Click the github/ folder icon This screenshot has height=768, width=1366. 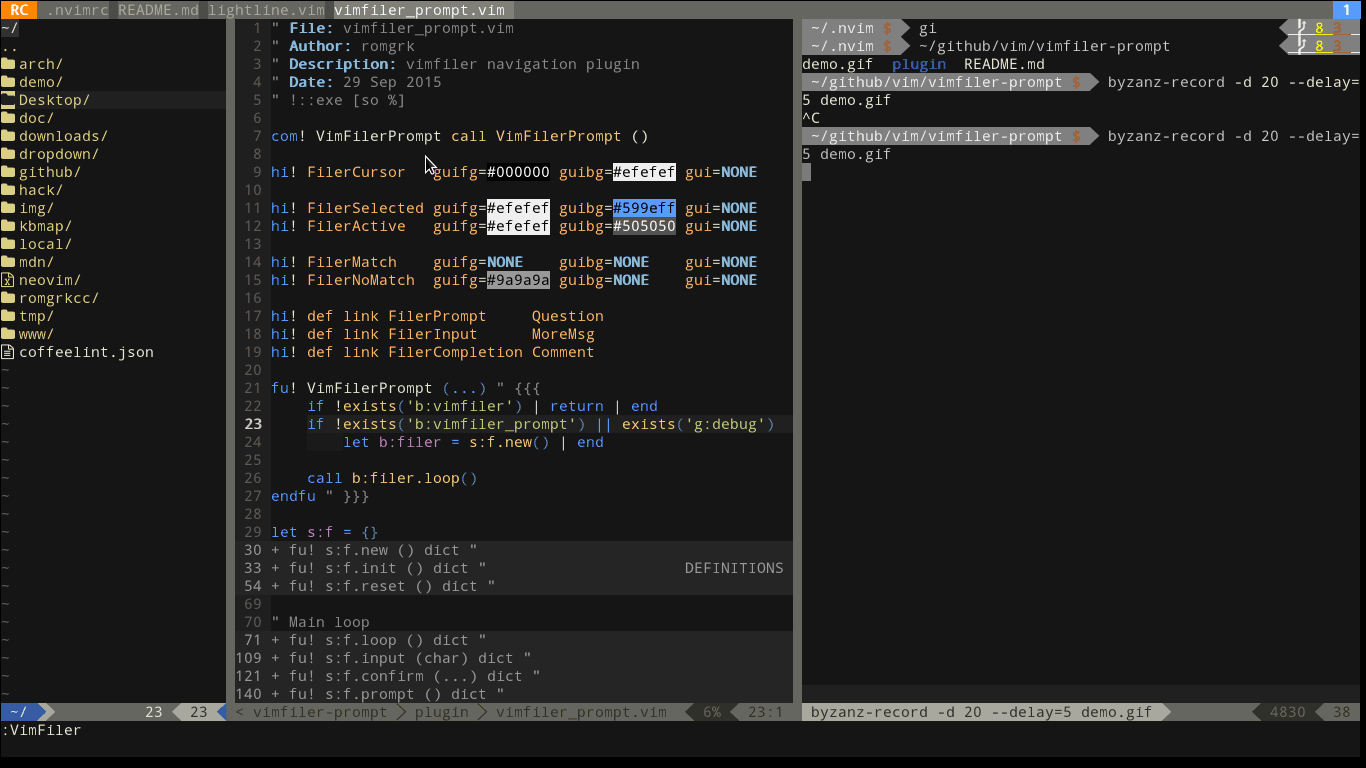point(8,172)
